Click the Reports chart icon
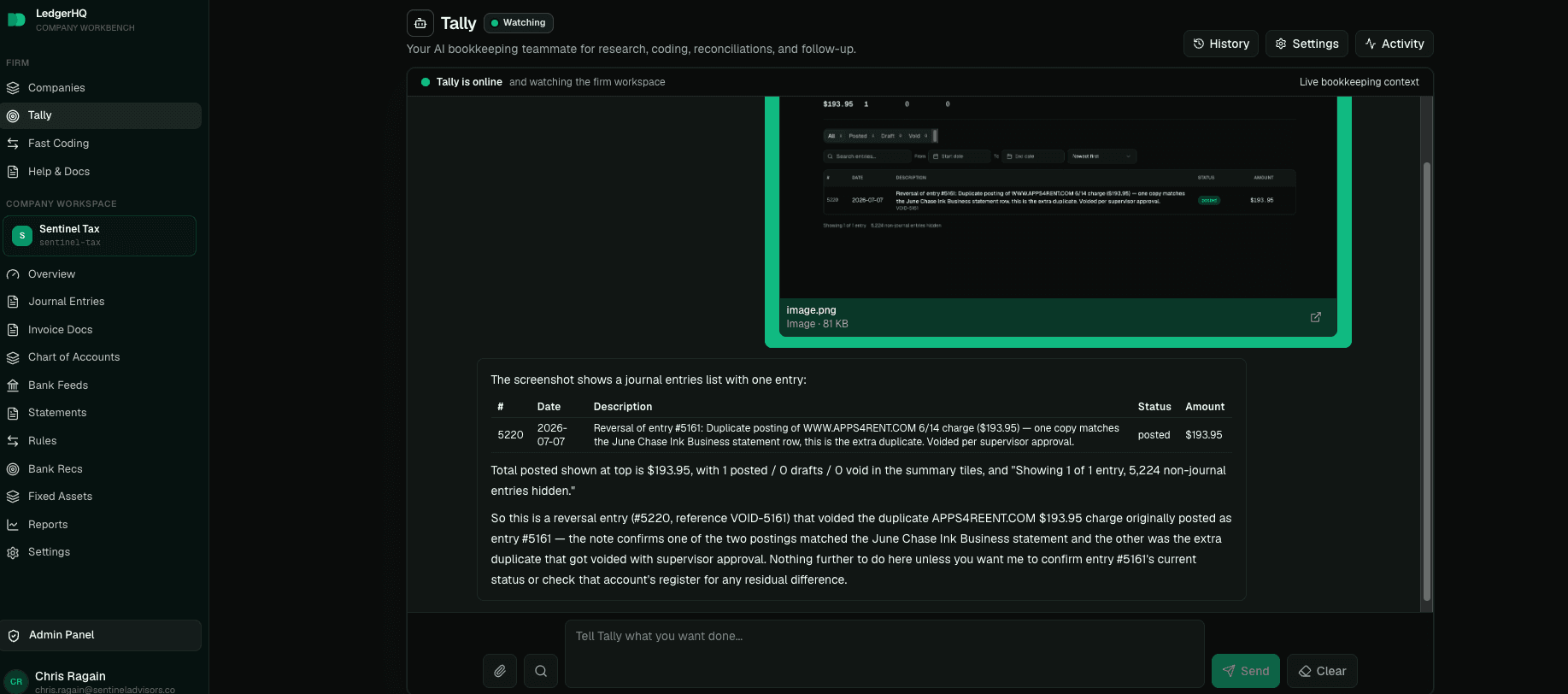The image size is (1568, 694). point(13,525)
